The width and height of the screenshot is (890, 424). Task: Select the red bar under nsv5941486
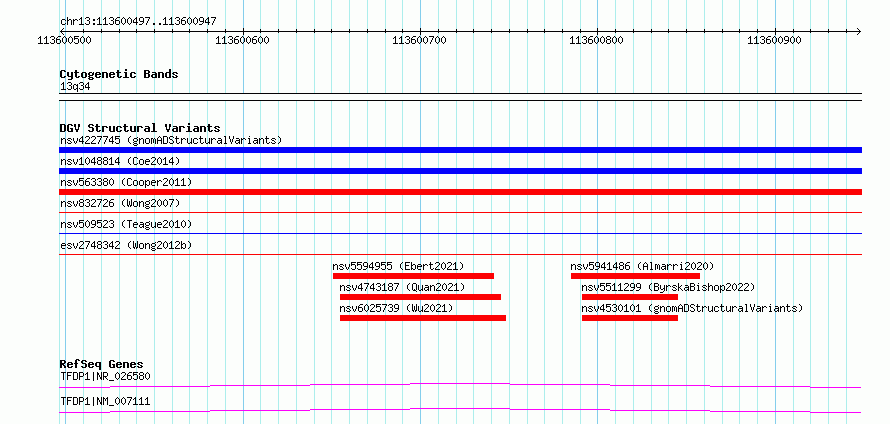tap(635, 276)
